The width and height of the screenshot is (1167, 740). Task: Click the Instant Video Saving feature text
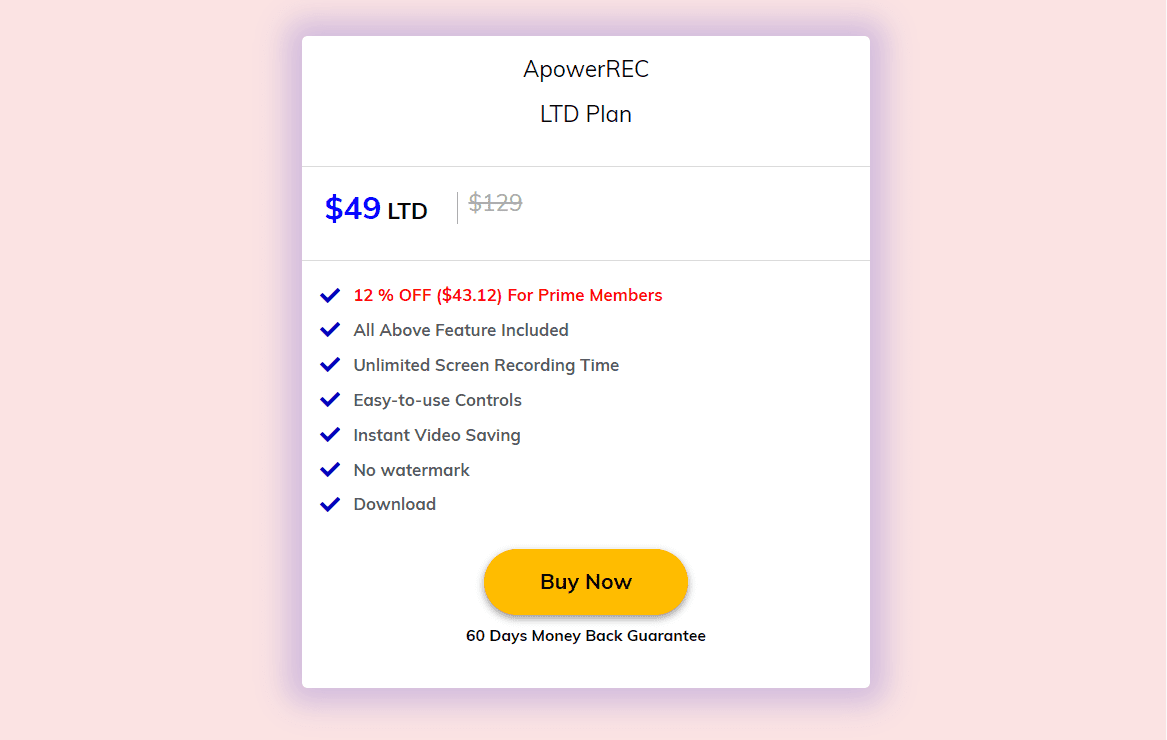[x=437, y=434]
